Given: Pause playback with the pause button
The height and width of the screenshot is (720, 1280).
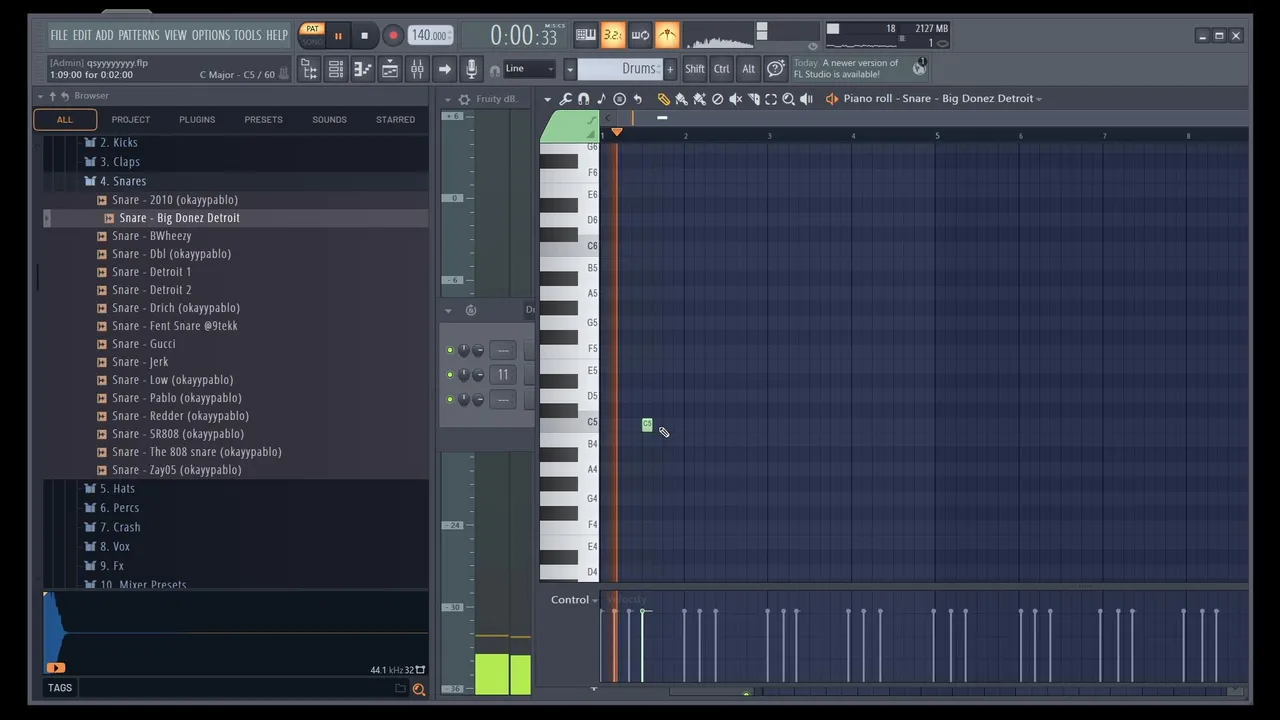Looking at the screenshot, I should point(338,36).
